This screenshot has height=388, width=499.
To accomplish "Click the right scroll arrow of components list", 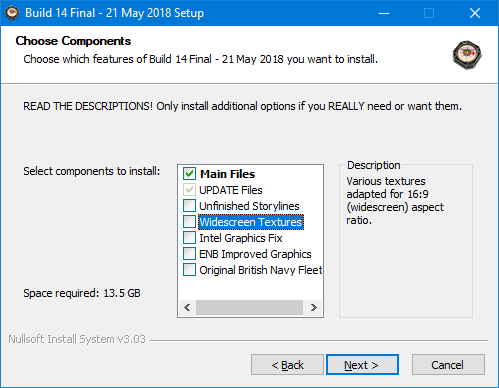I will point(313,307).
